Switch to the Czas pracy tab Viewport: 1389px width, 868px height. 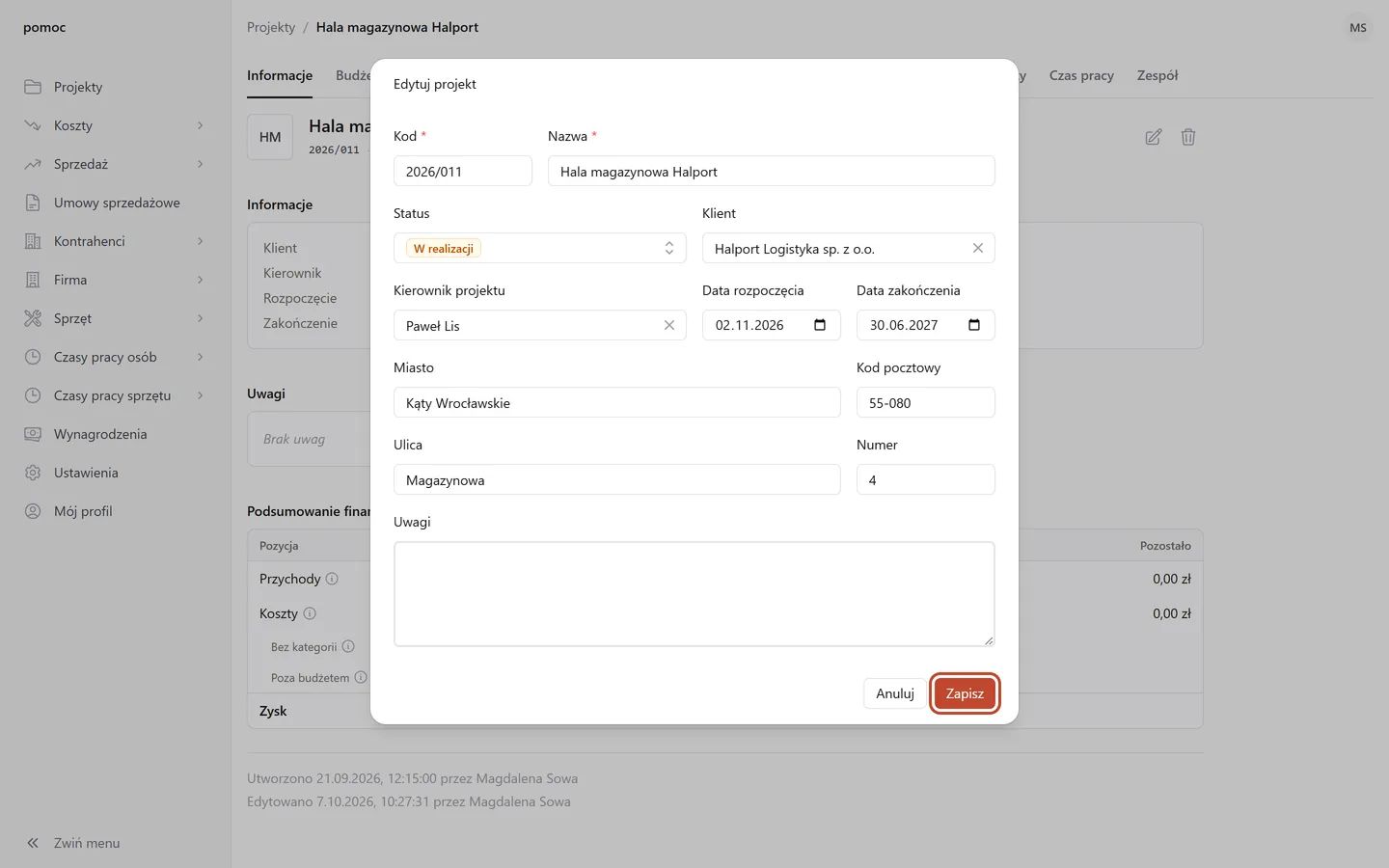[1081, 75]
